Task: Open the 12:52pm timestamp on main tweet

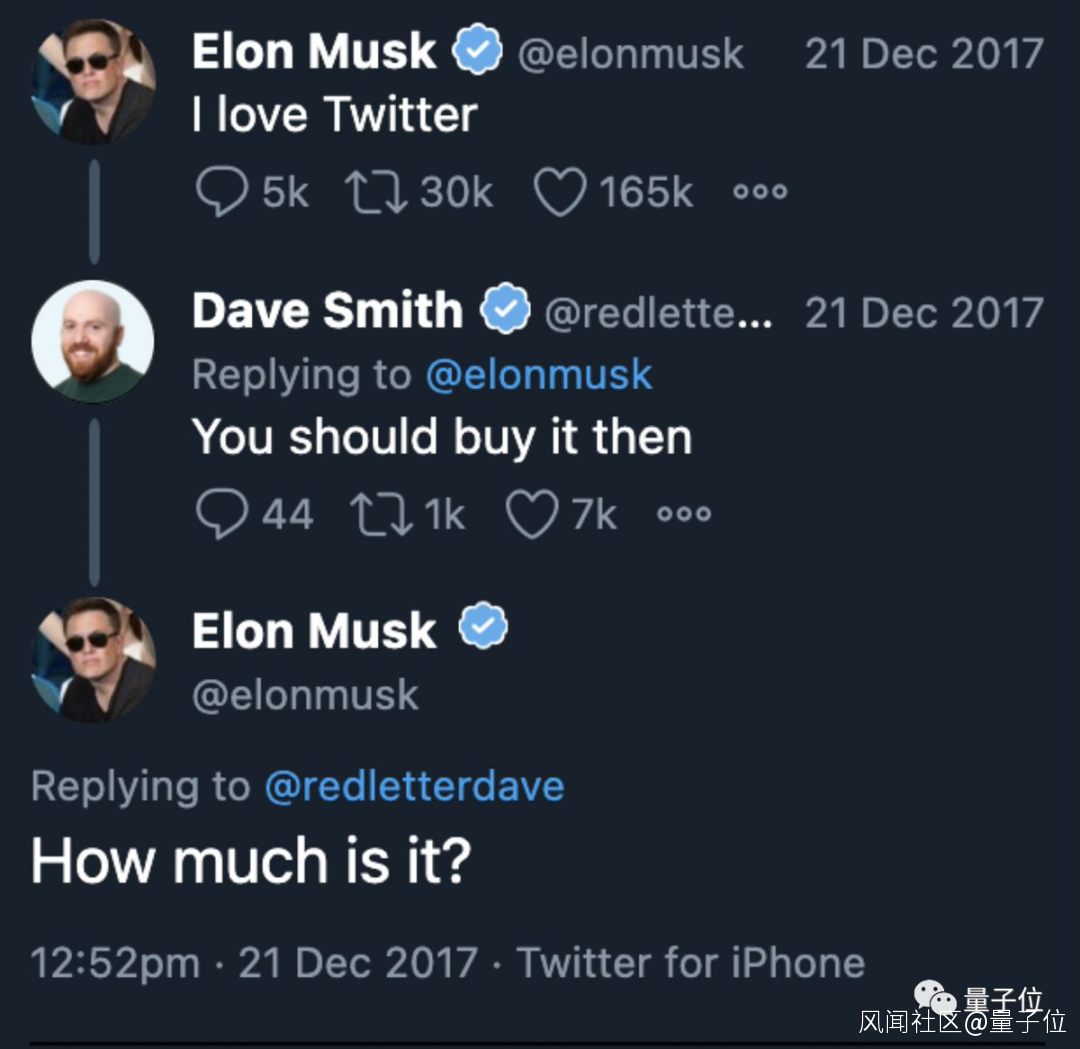Action: [x=115, y=963]
